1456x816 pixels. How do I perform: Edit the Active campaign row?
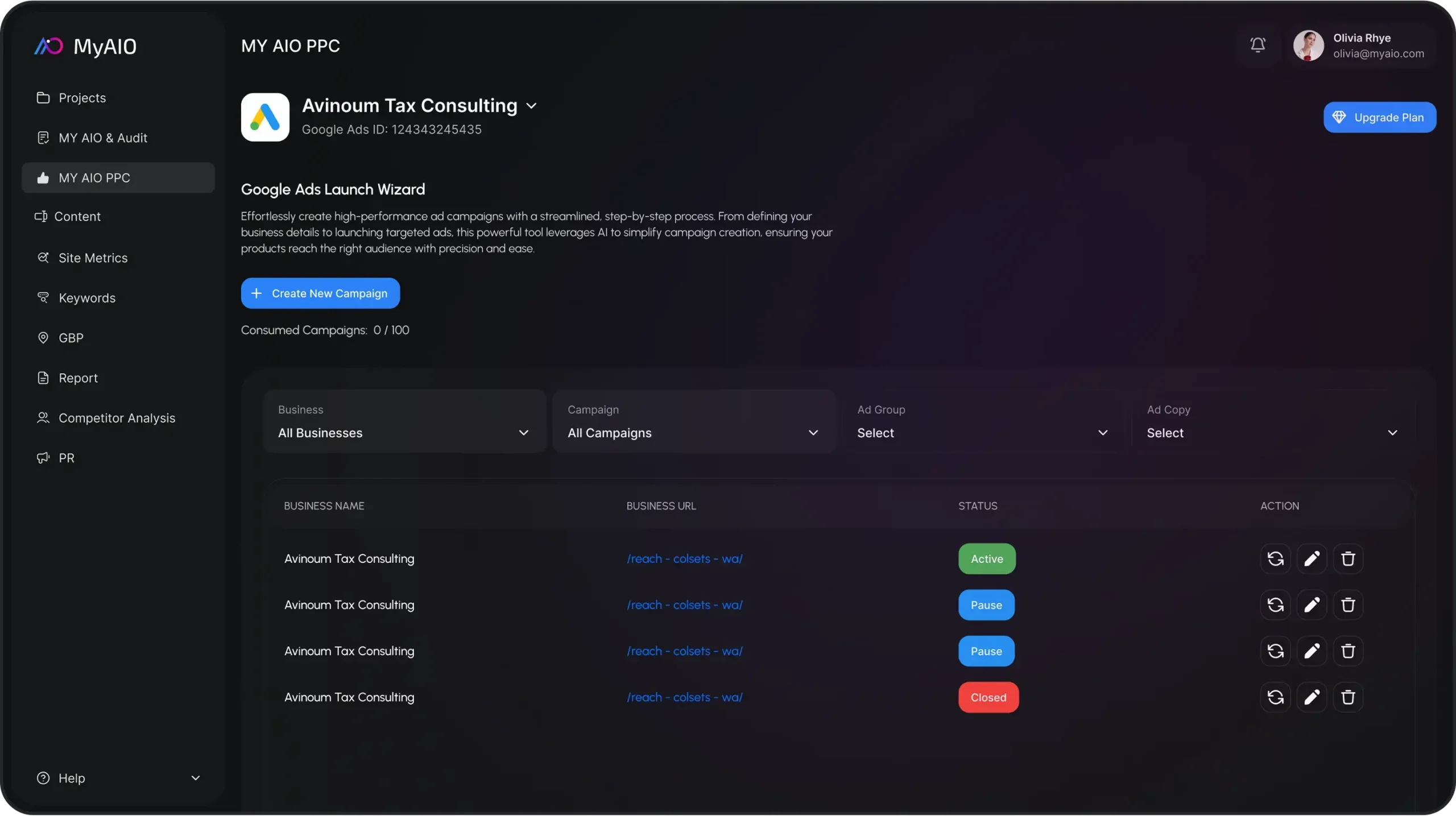pos(1312,559)
